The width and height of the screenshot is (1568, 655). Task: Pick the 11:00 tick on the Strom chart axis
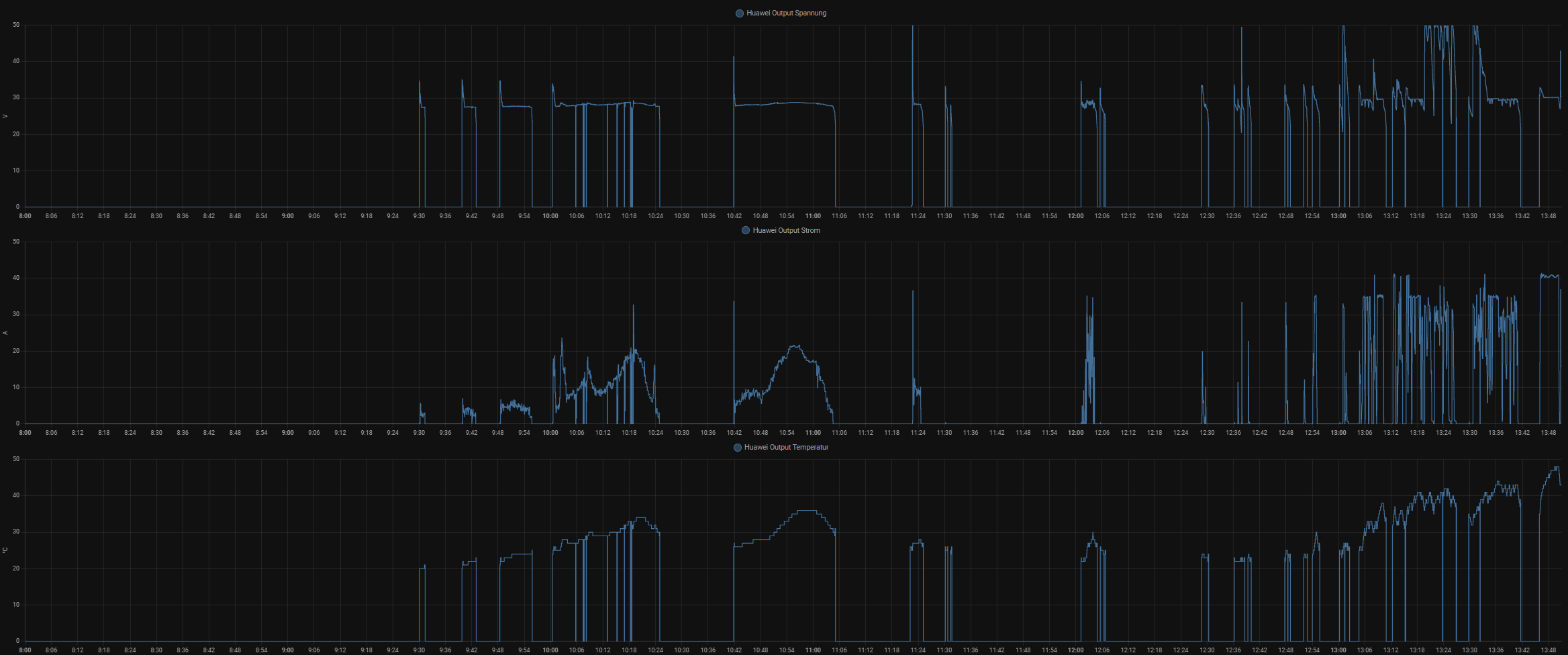[x=813, y=433]
